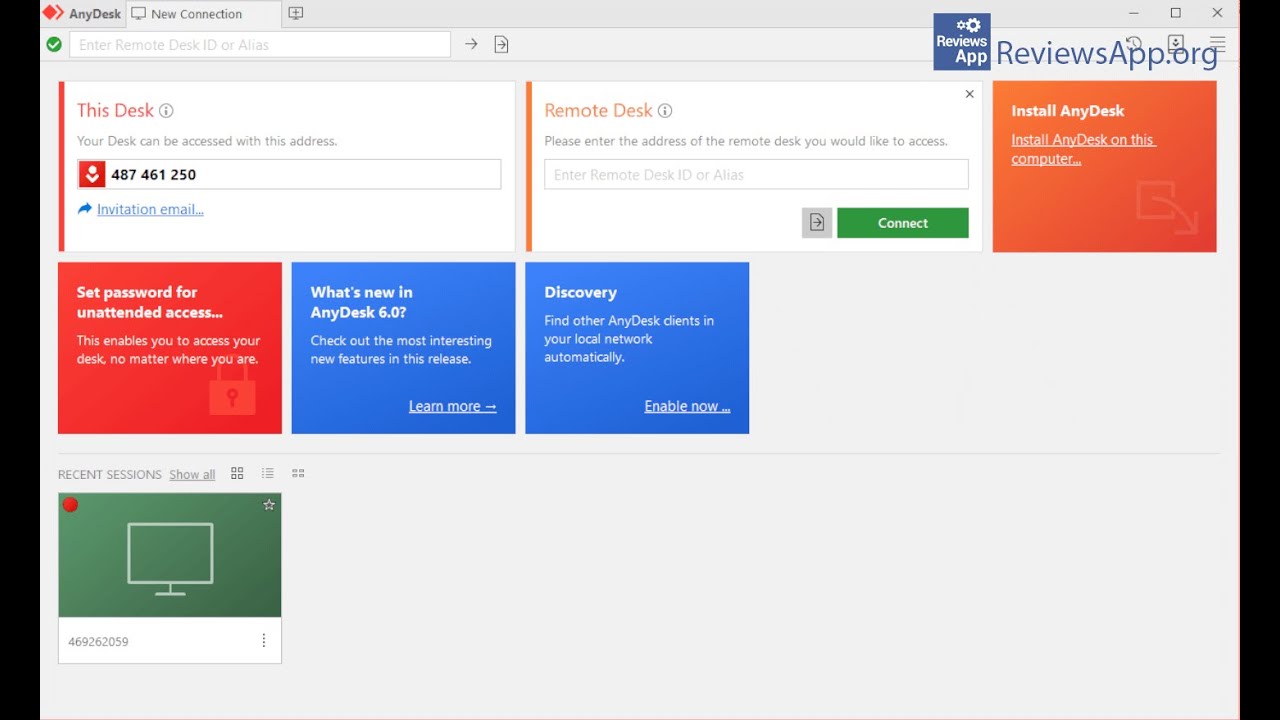Click the green connection status icon
Image resolution: width=1280 pixels, height=720 pixels.
pyautogui.click(x=54, y=44)
